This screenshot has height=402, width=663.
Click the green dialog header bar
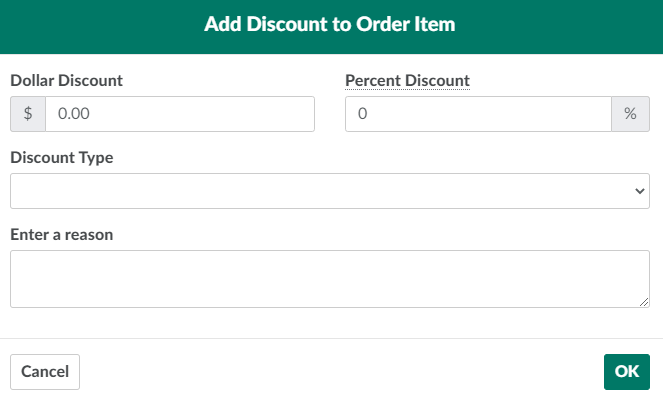click(x=560, y=26)
